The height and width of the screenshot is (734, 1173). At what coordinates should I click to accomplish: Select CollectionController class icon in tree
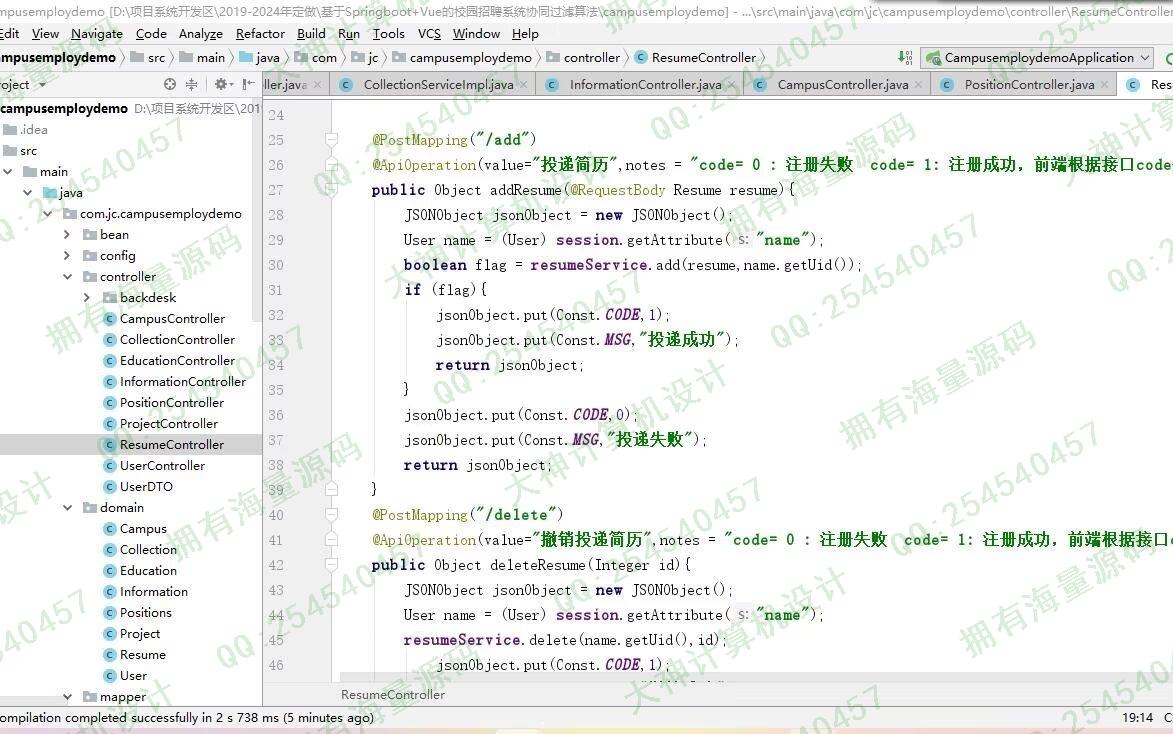[x=109, y=340]
